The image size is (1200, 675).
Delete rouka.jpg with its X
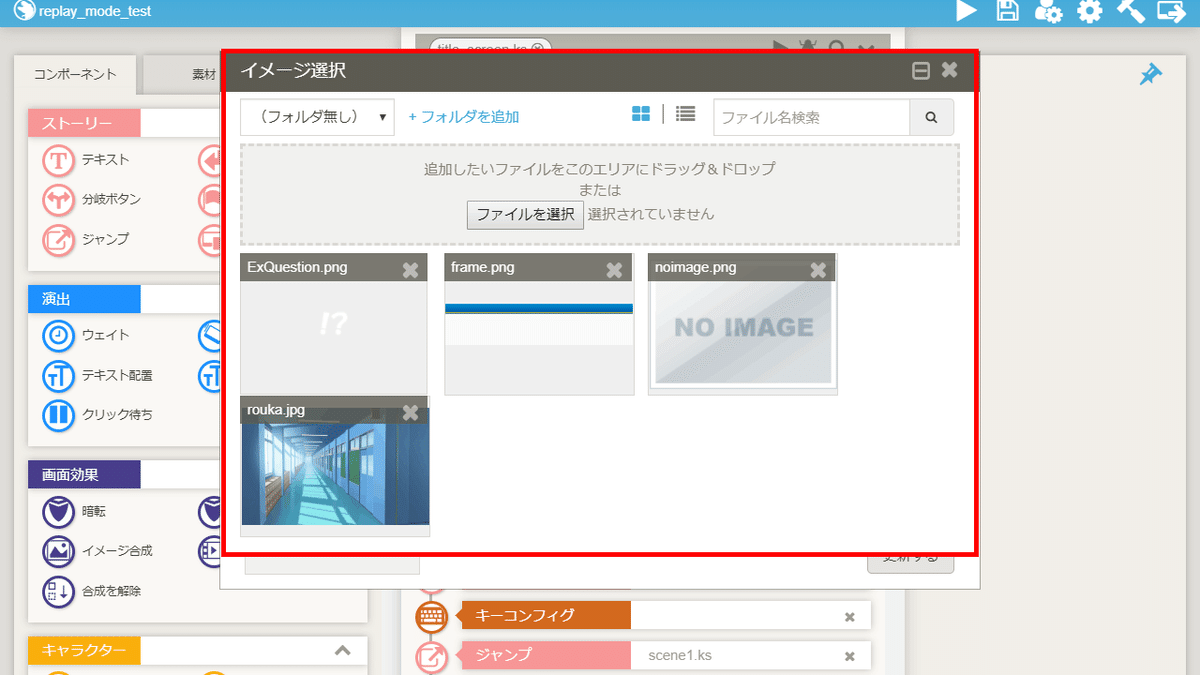(x=410, y=412)
